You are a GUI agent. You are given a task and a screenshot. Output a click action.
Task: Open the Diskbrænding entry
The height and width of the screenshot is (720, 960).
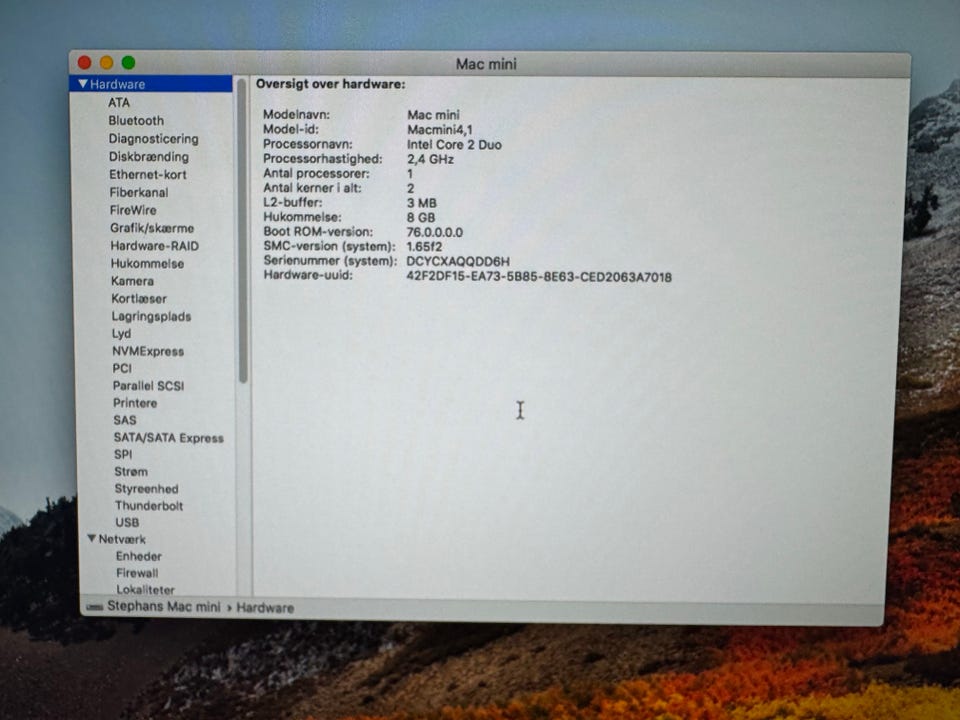[x=149, y=156]
